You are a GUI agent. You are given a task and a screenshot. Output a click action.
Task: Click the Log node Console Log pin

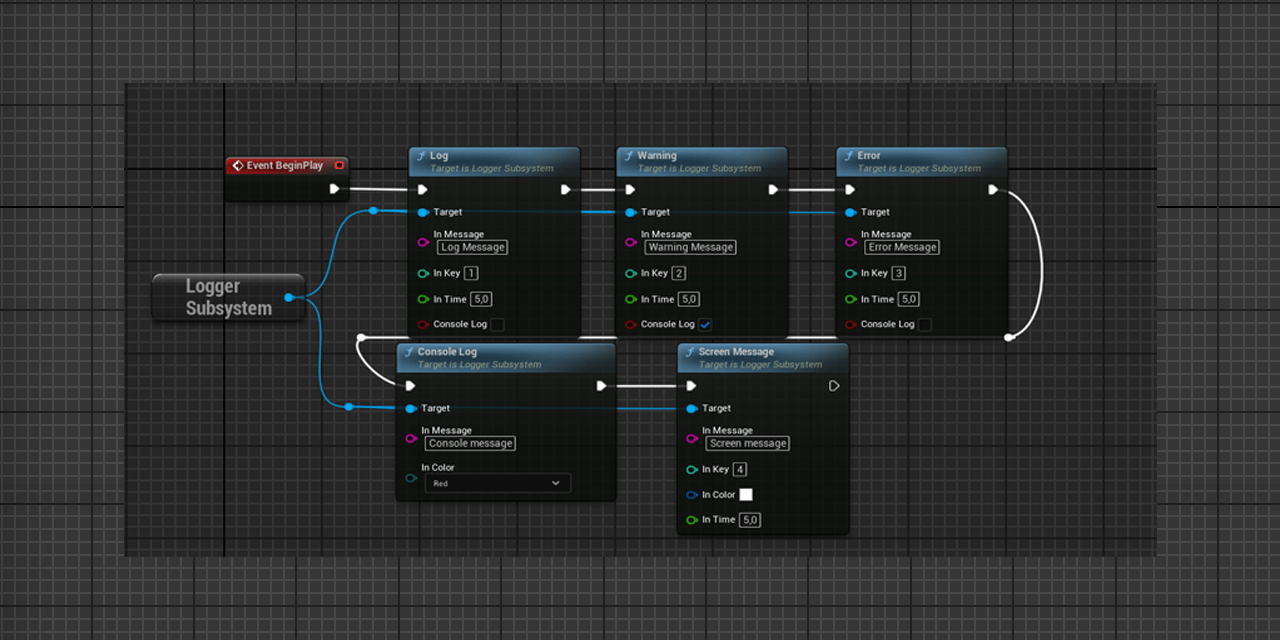click(x=423, y=324)
